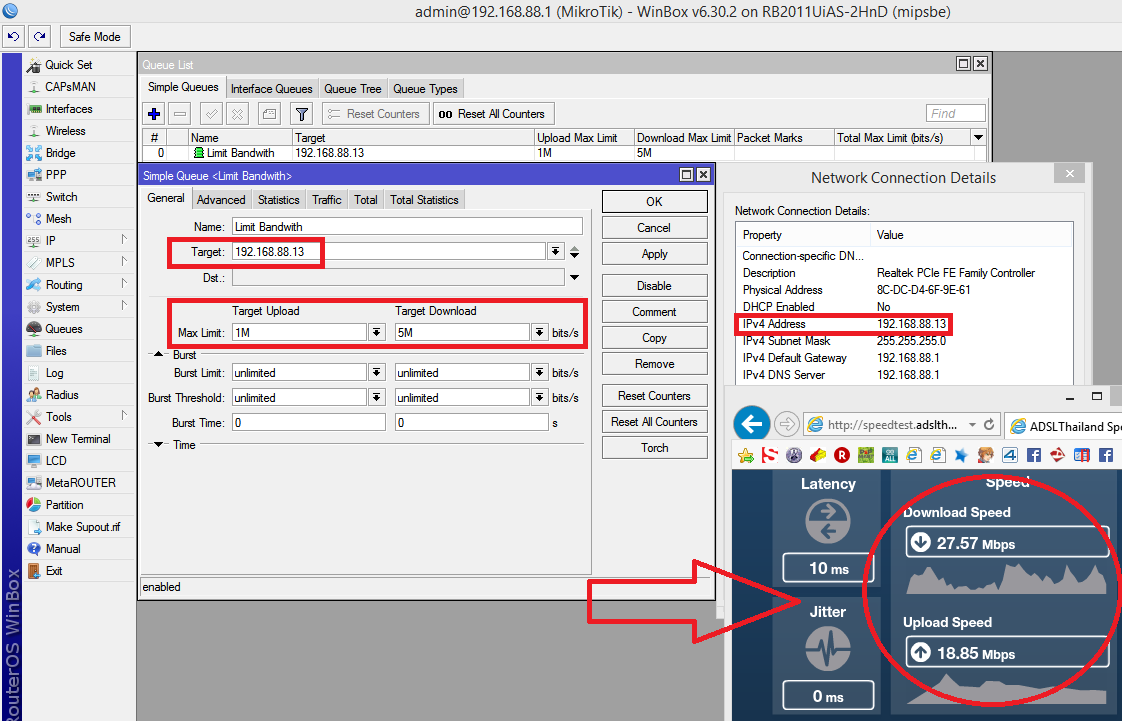
Task: Open column chooser dropdown in Queue List header
Action: pyautogui.click(x=978, y=137)
